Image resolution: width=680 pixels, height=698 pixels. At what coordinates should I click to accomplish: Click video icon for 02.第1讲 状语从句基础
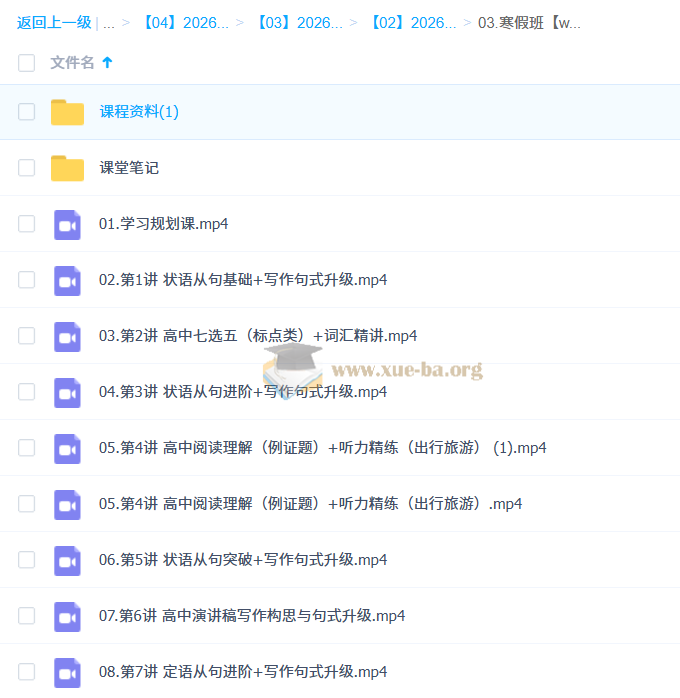pos(67,280)
